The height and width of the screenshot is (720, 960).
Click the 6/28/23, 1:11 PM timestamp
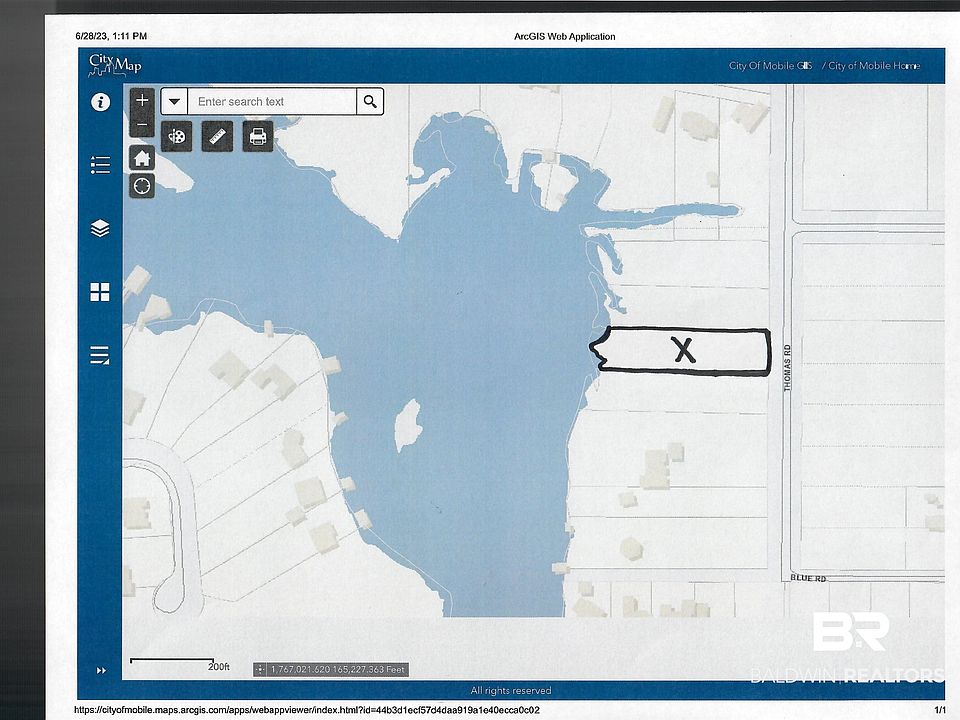[111, 36]
